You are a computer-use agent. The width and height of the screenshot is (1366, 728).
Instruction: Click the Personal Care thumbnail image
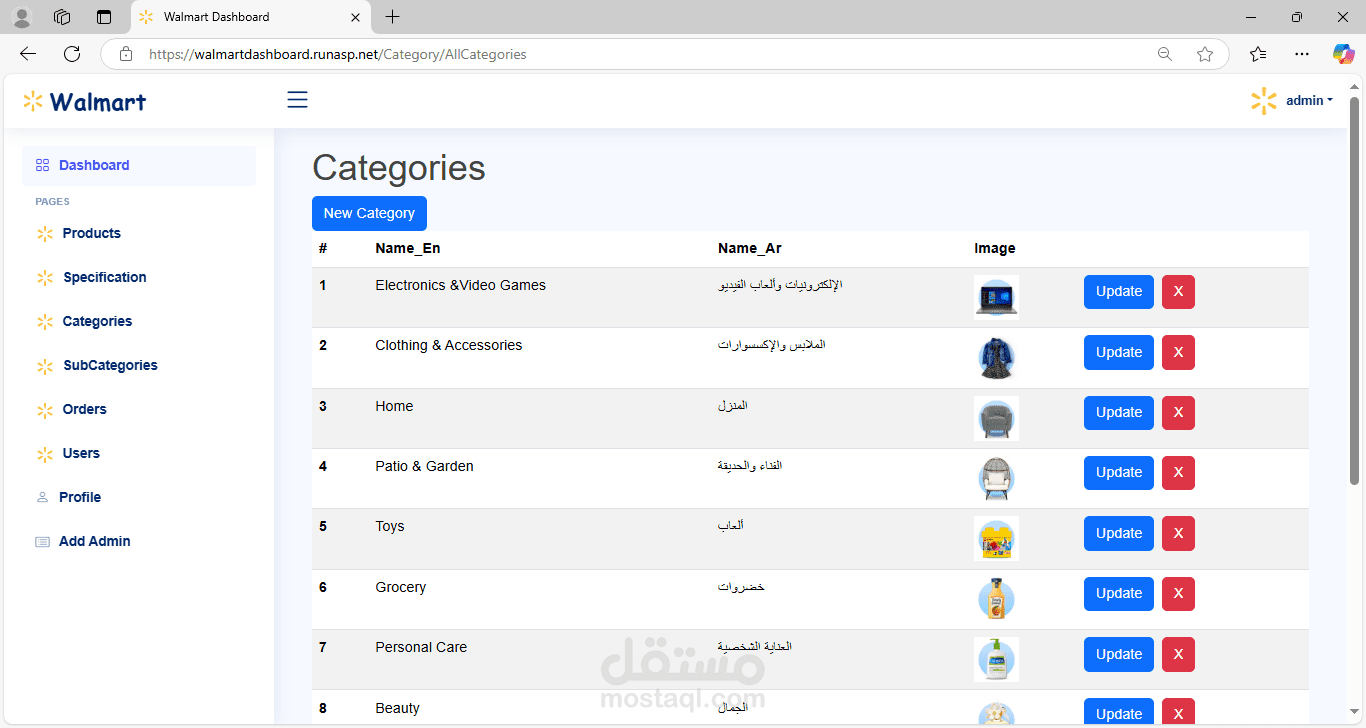[997, 660]
